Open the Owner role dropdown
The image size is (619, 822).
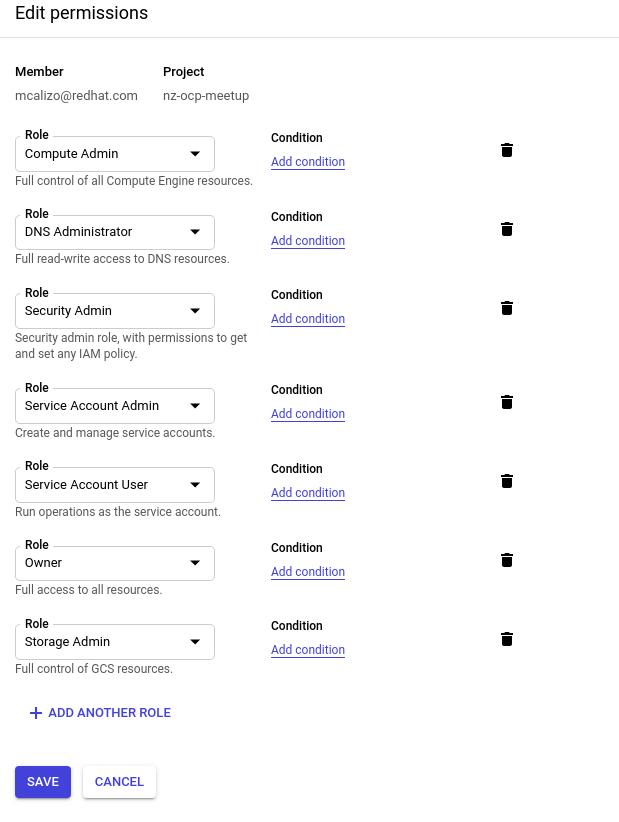coord(115,563)
